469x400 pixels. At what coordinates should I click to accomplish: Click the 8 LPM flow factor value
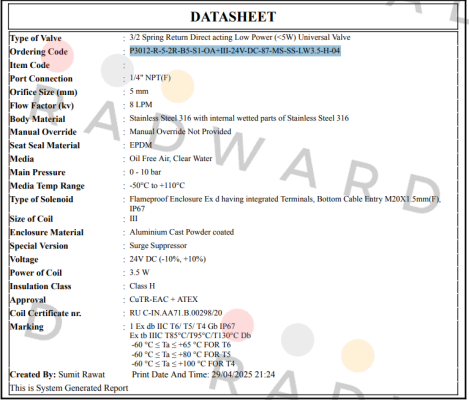[141, 105]
